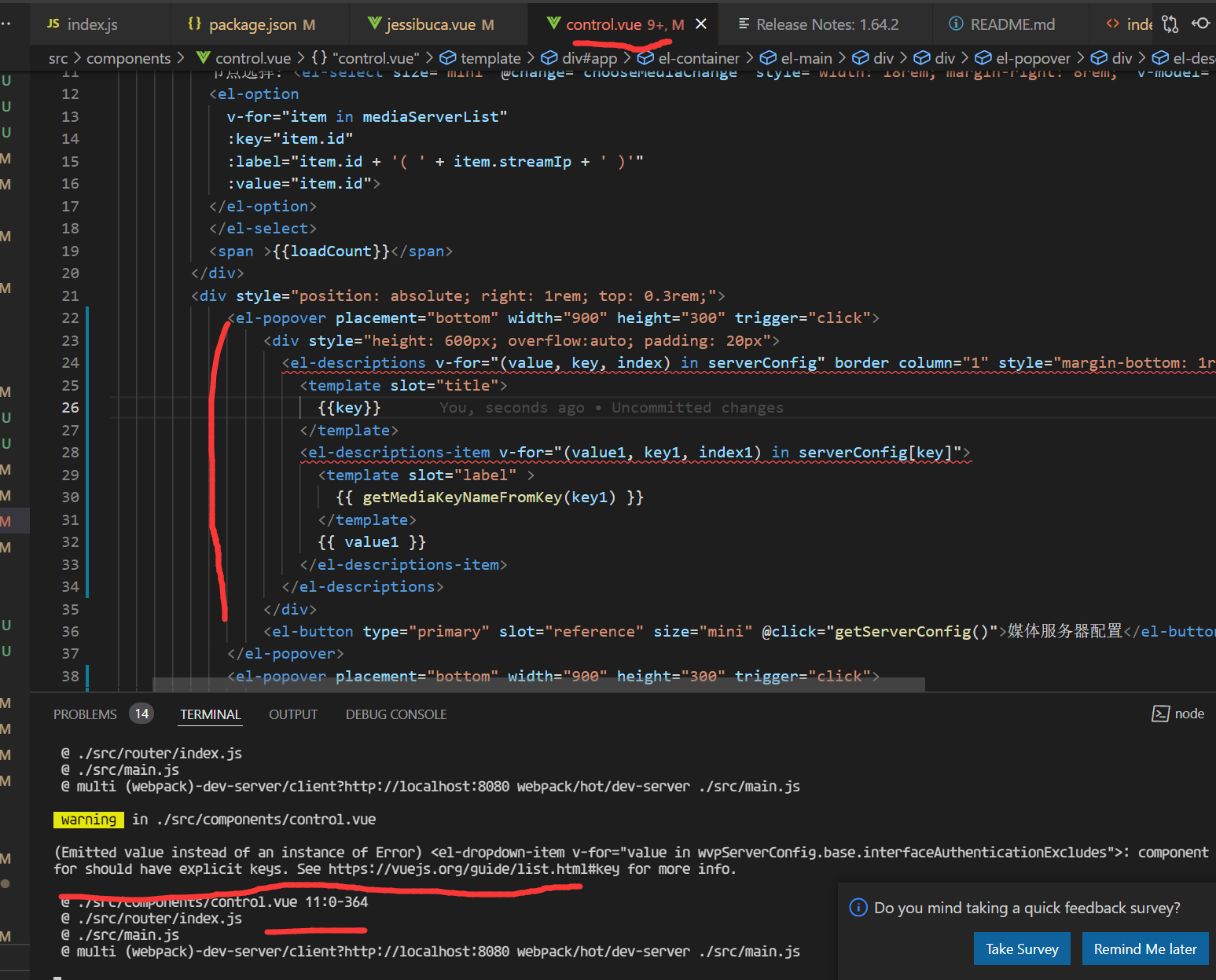Click the Open Changes compare icon in editor toolbar
This screenshot has width=1216, height=980.
1170,24
